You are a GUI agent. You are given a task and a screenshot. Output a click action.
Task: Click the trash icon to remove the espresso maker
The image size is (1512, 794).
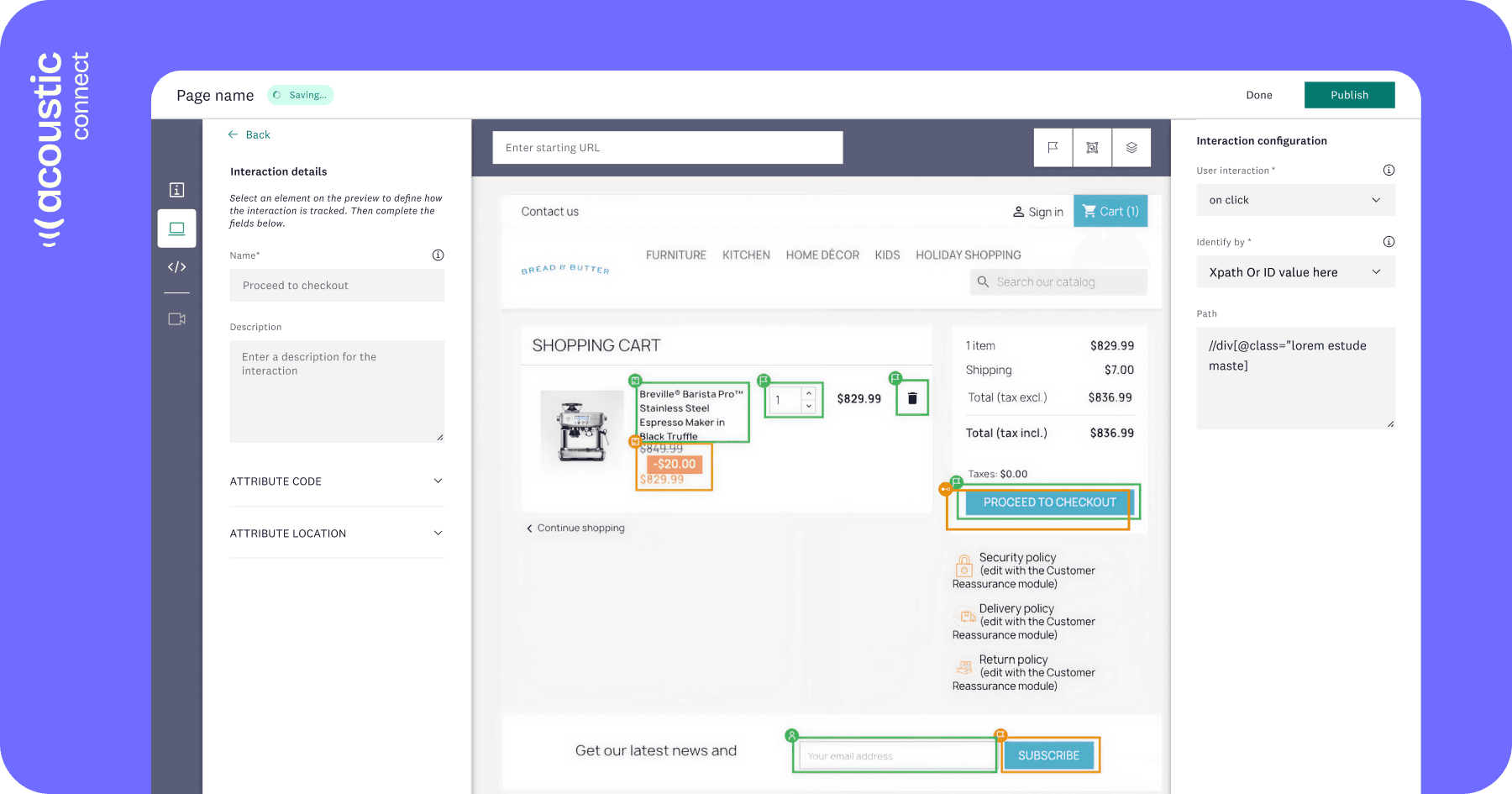coord(911,398)
